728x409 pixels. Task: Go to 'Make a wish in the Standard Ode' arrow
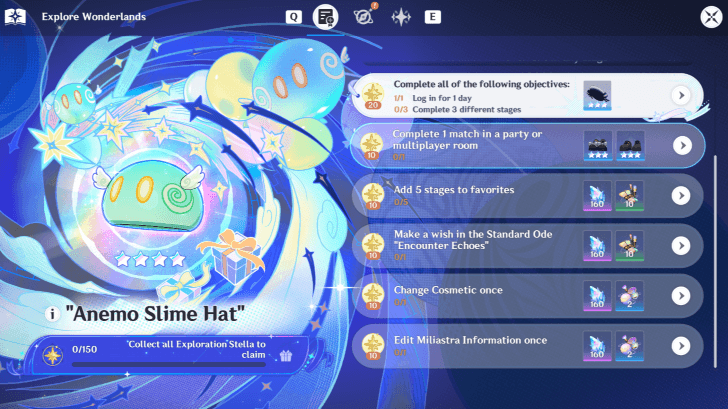(x=681, y=246)
